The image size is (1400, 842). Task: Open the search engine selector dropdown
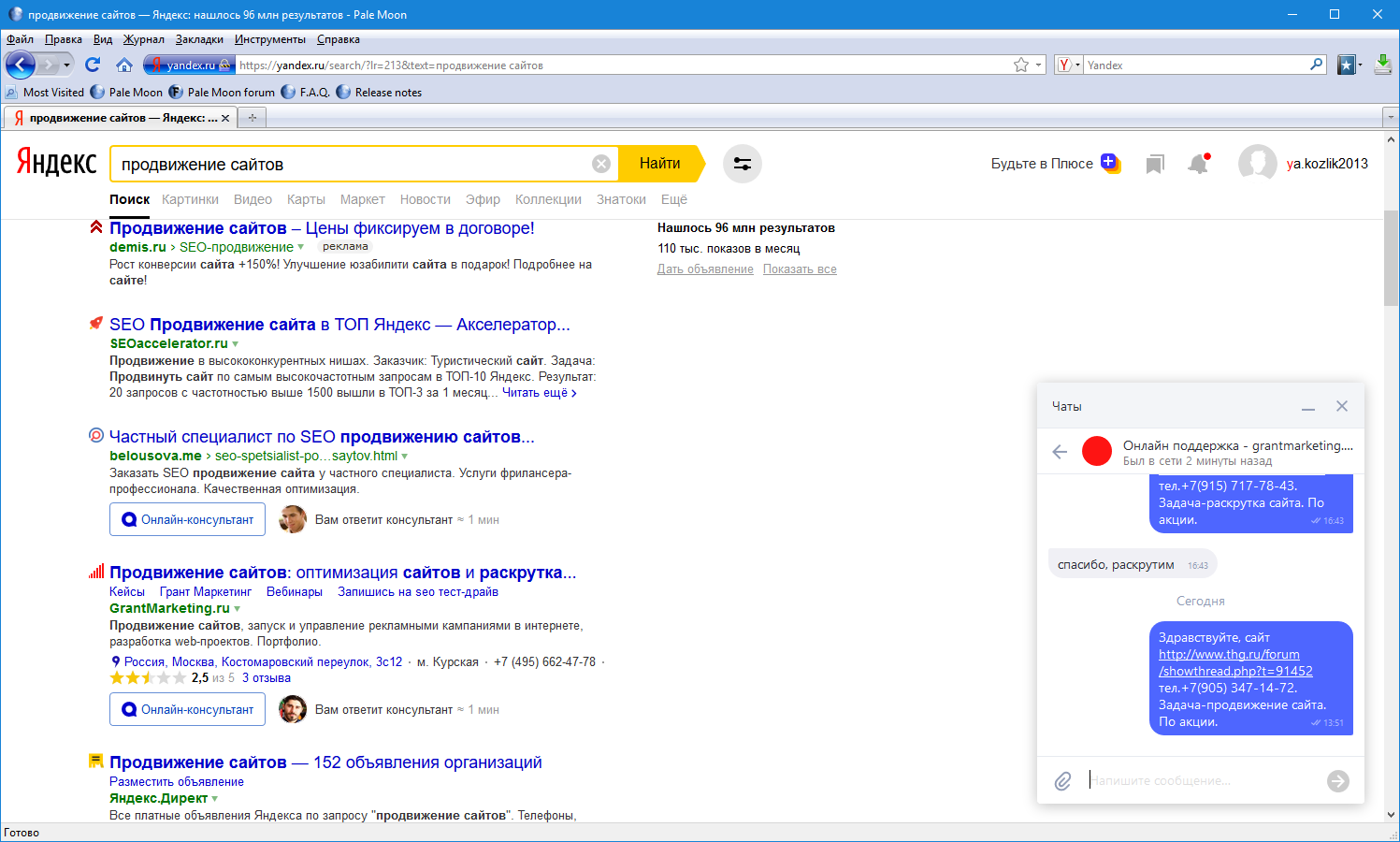[1068, 65]
